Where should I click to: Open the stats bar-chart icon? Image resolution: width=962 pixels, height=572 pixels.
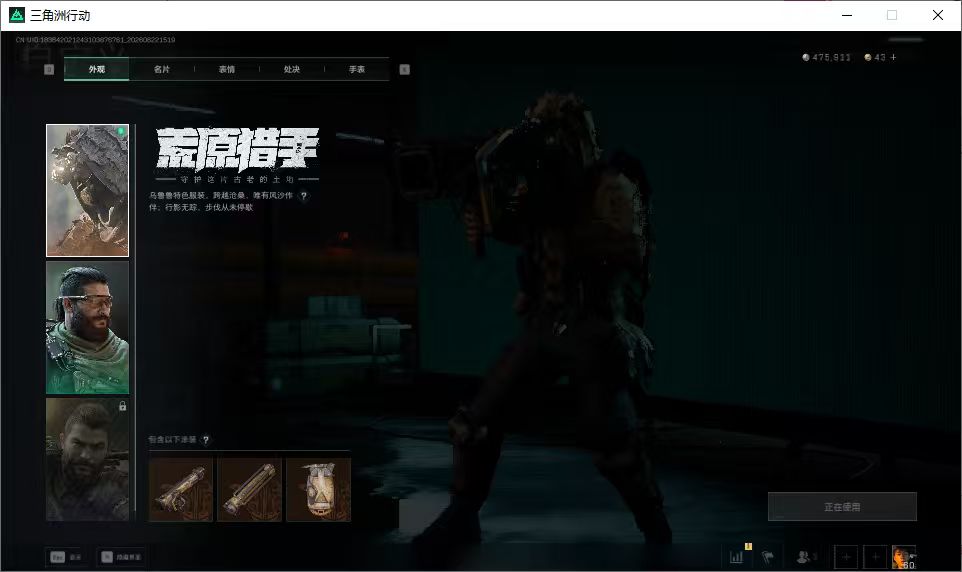point(736,557)
